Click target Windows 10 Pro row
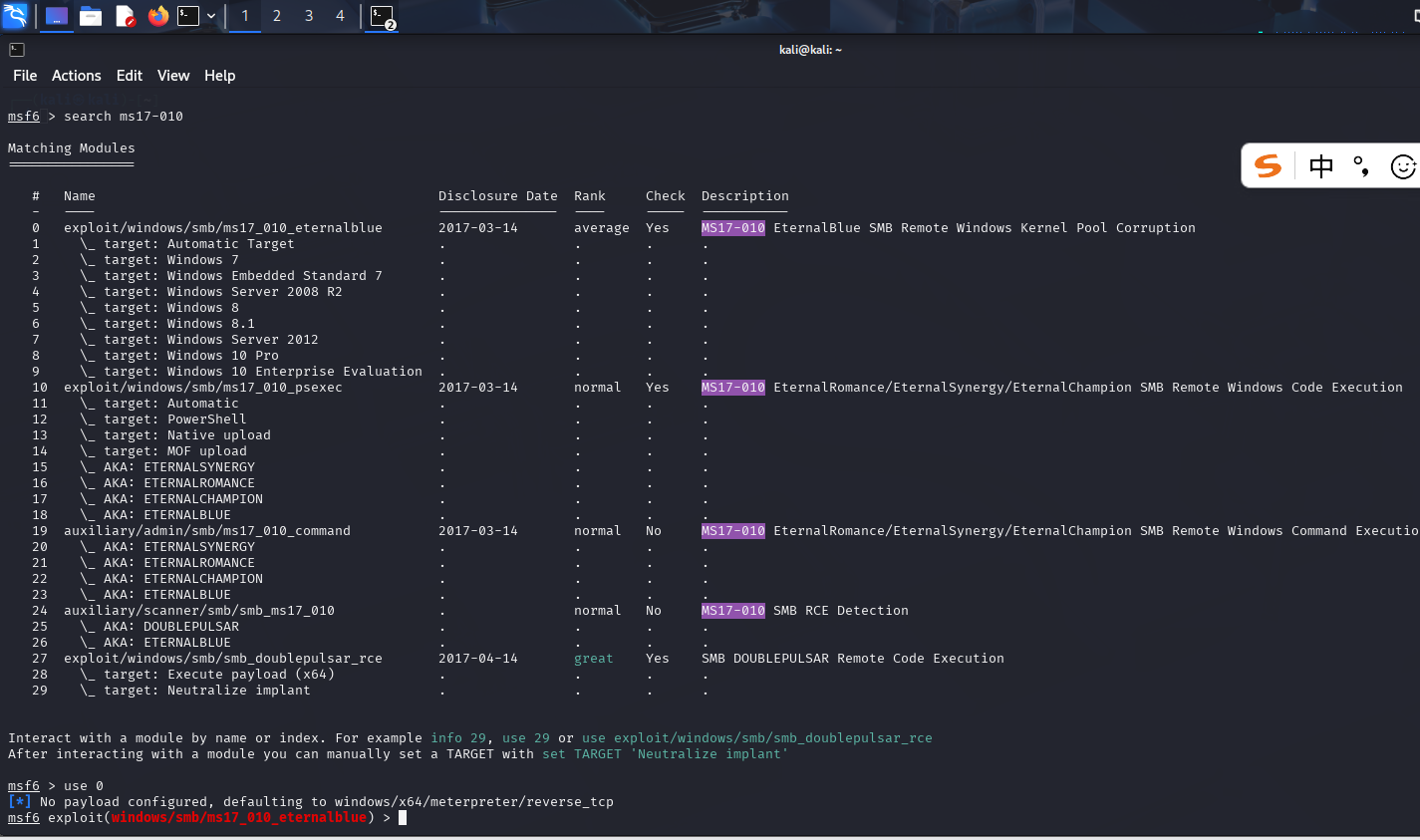1420x840 pixels. coord(179,356)
